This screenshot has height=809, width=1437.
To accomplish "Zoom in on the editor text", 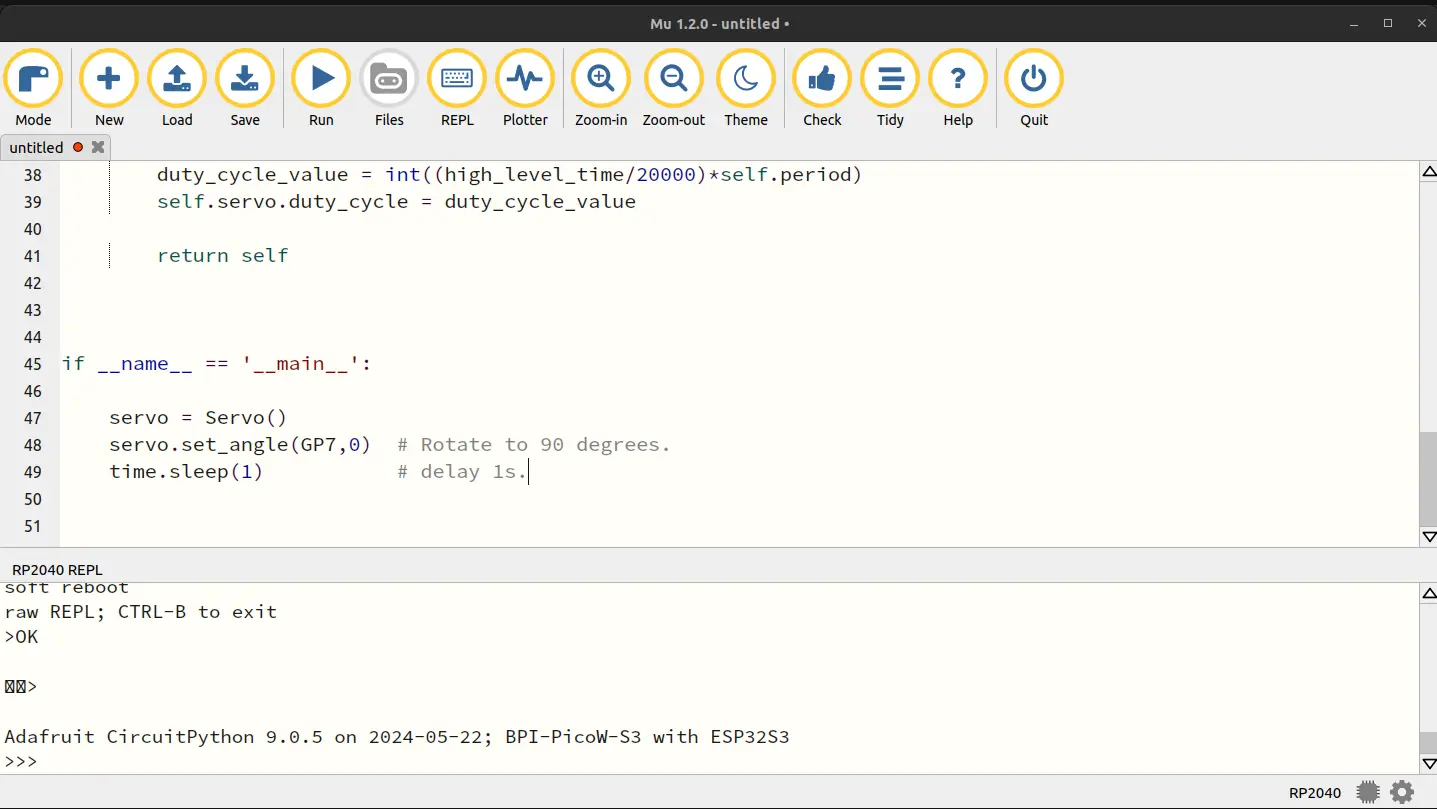I will coord(601,89).
